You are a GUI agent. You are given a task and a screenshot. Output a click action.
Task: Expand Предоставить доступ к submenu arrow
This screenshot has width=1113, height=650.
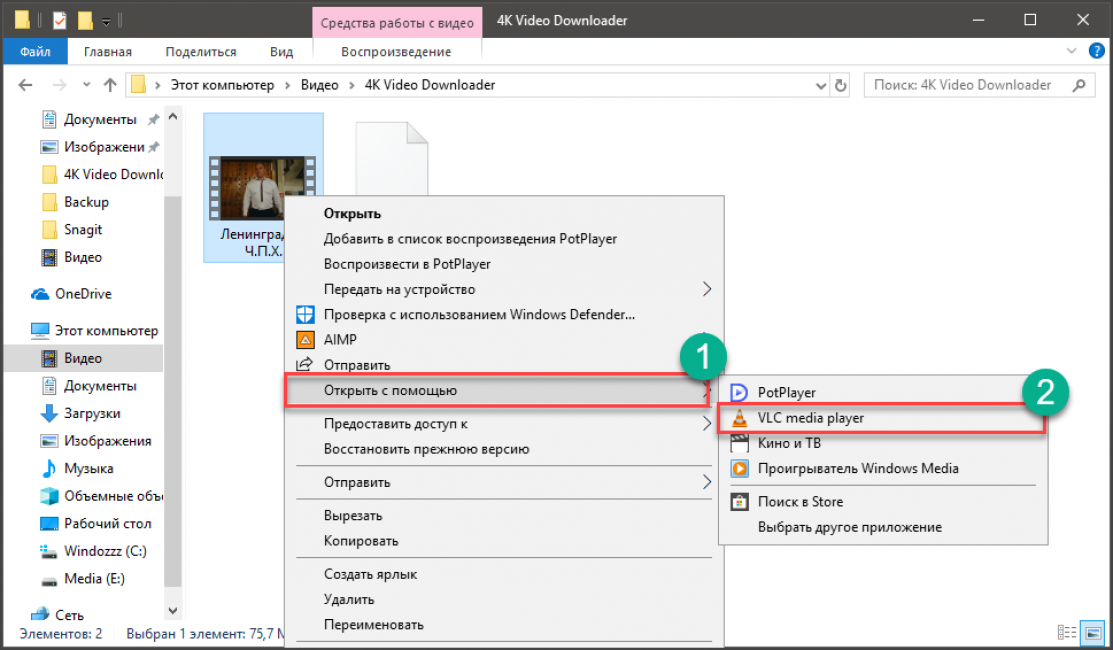pyautogui.click(x=706, y=424)
